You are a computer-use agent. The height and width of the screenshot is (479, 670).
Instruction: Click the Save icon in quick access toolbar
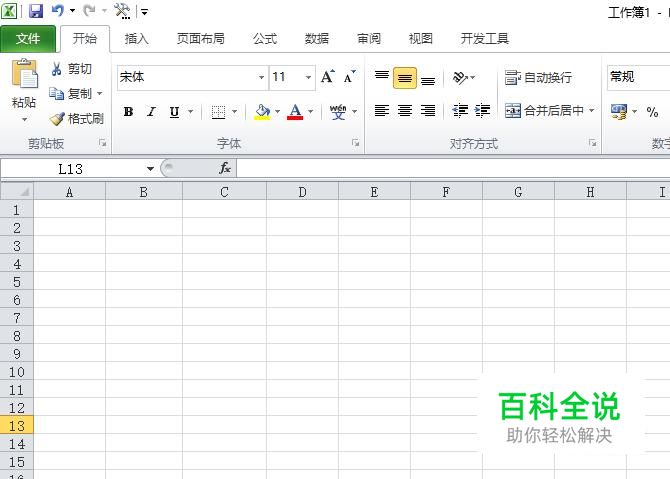[36, 11]
